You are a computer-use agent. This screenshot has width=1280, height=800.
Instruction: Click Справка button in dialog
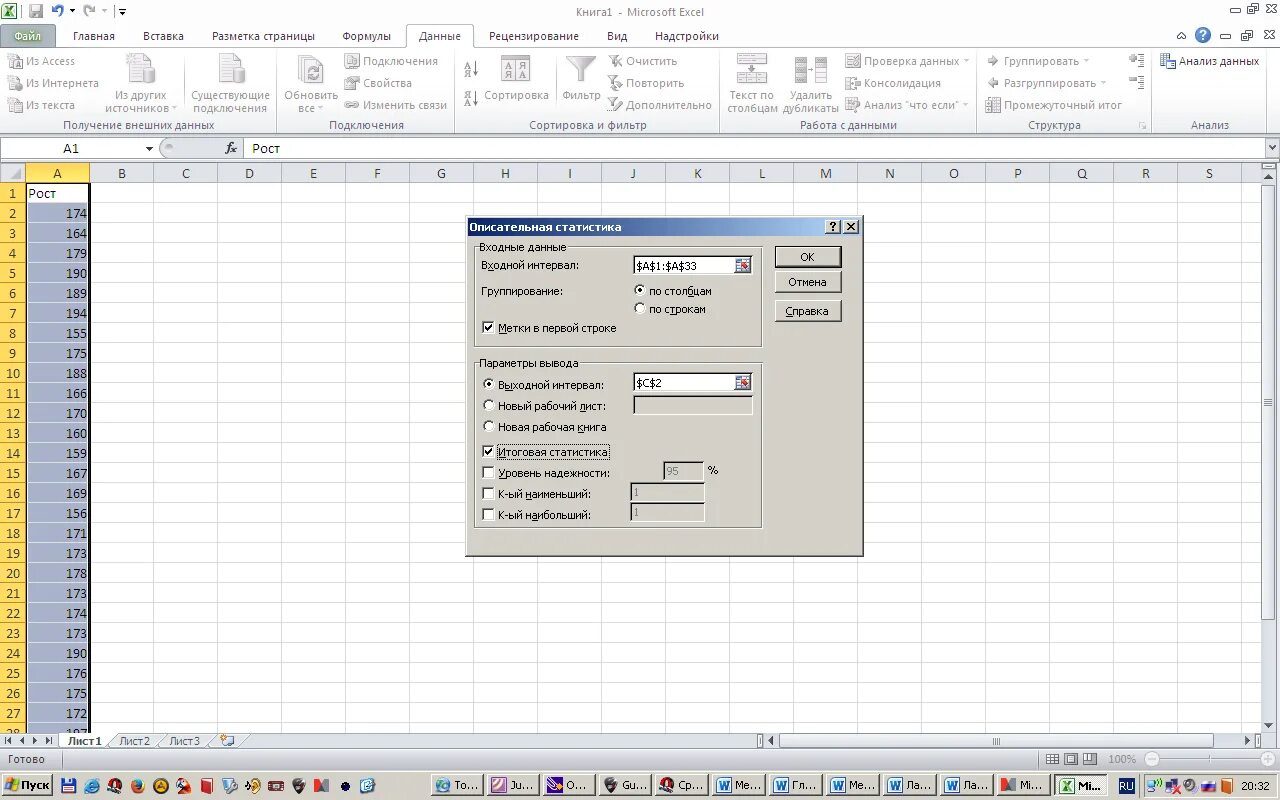pyautogui.click(x=807, y=311)
